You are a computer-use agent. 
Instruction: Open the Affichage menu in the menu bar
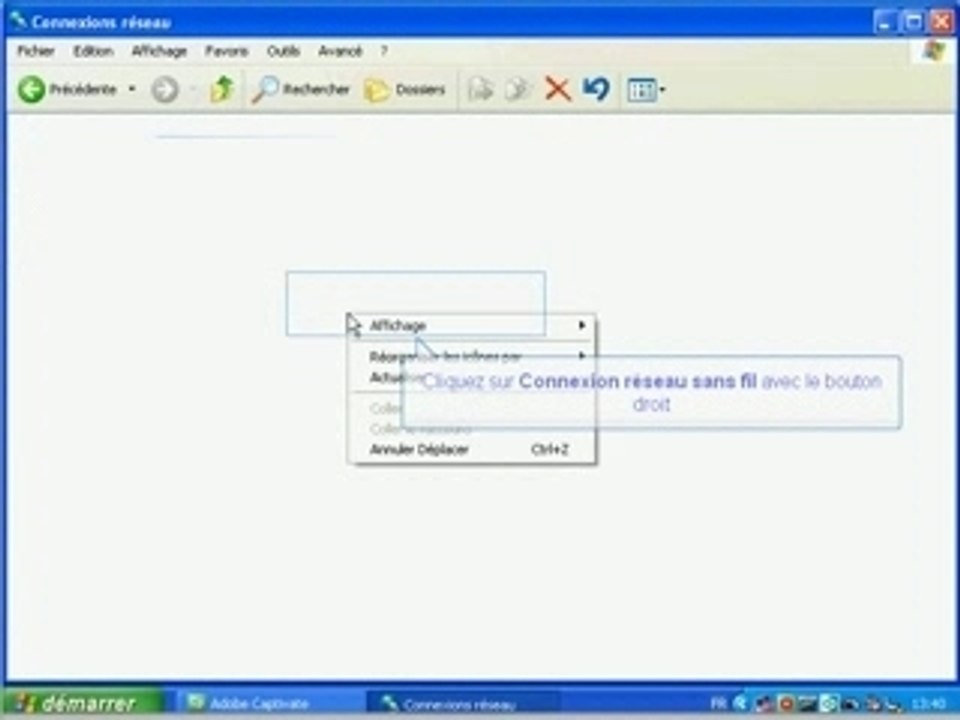coord(159,51)
